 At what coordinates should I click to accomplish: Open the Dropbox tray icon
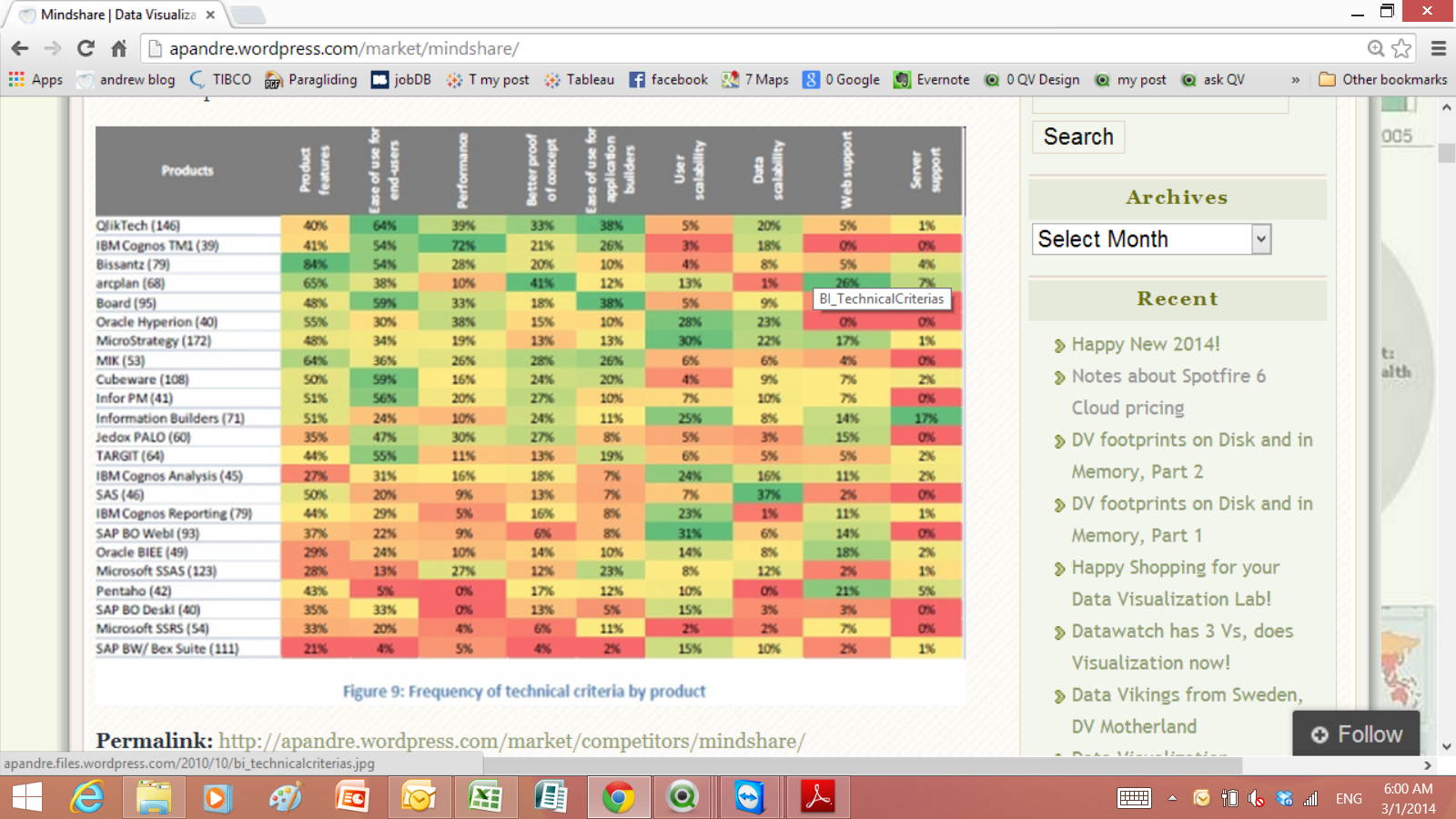coord(1284,798)
